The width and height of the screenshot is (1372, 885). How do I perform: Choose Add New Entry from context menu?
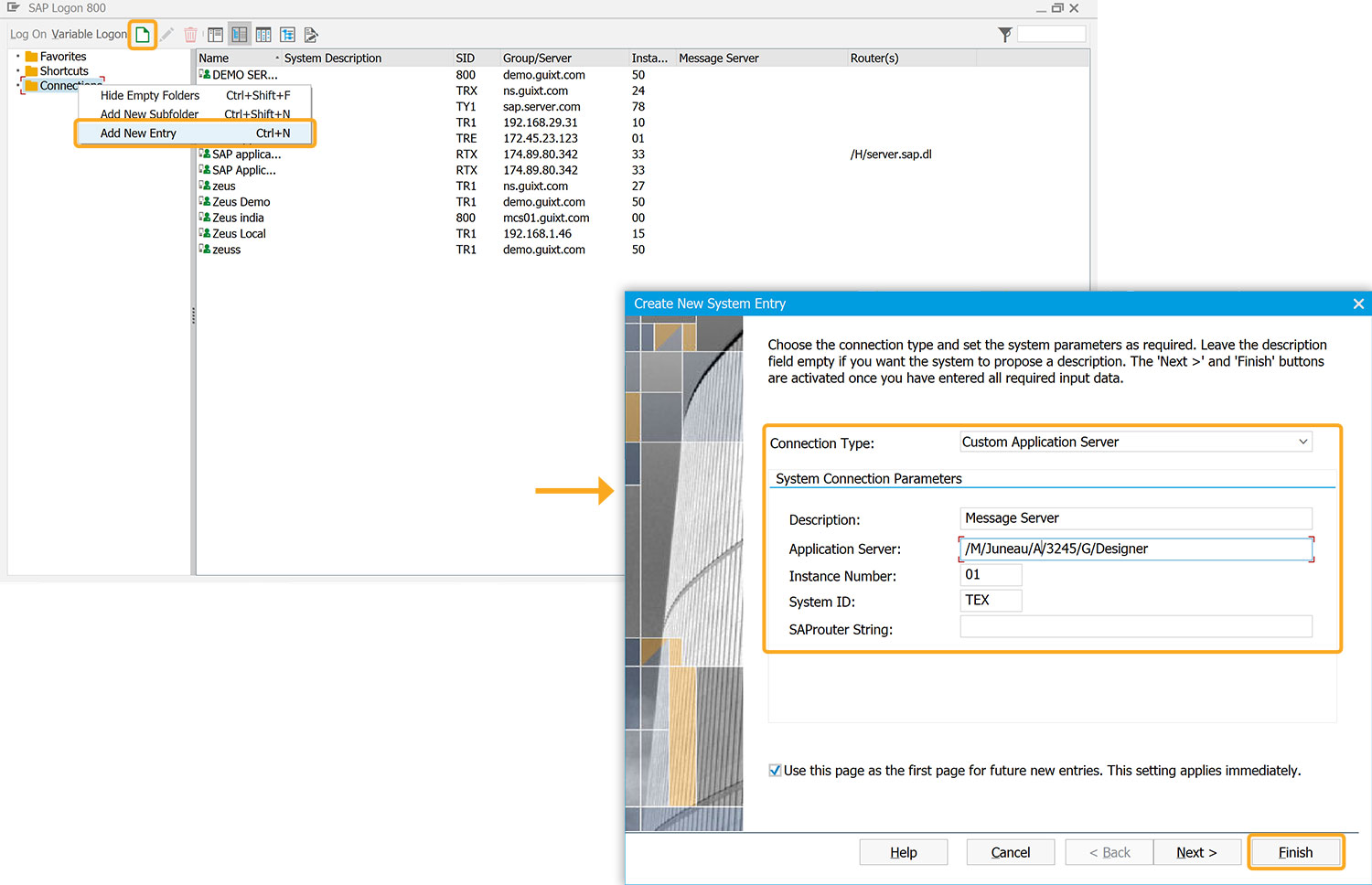click(x=194, y=133)
